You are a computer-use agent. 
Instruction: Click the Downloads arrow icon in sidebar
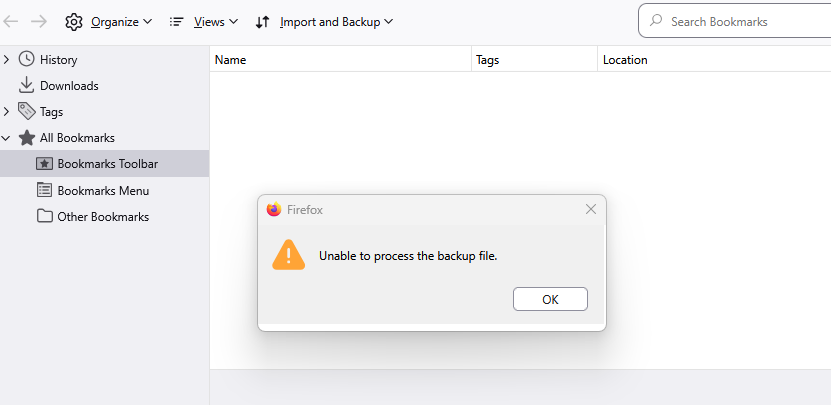tap(27, 86)
